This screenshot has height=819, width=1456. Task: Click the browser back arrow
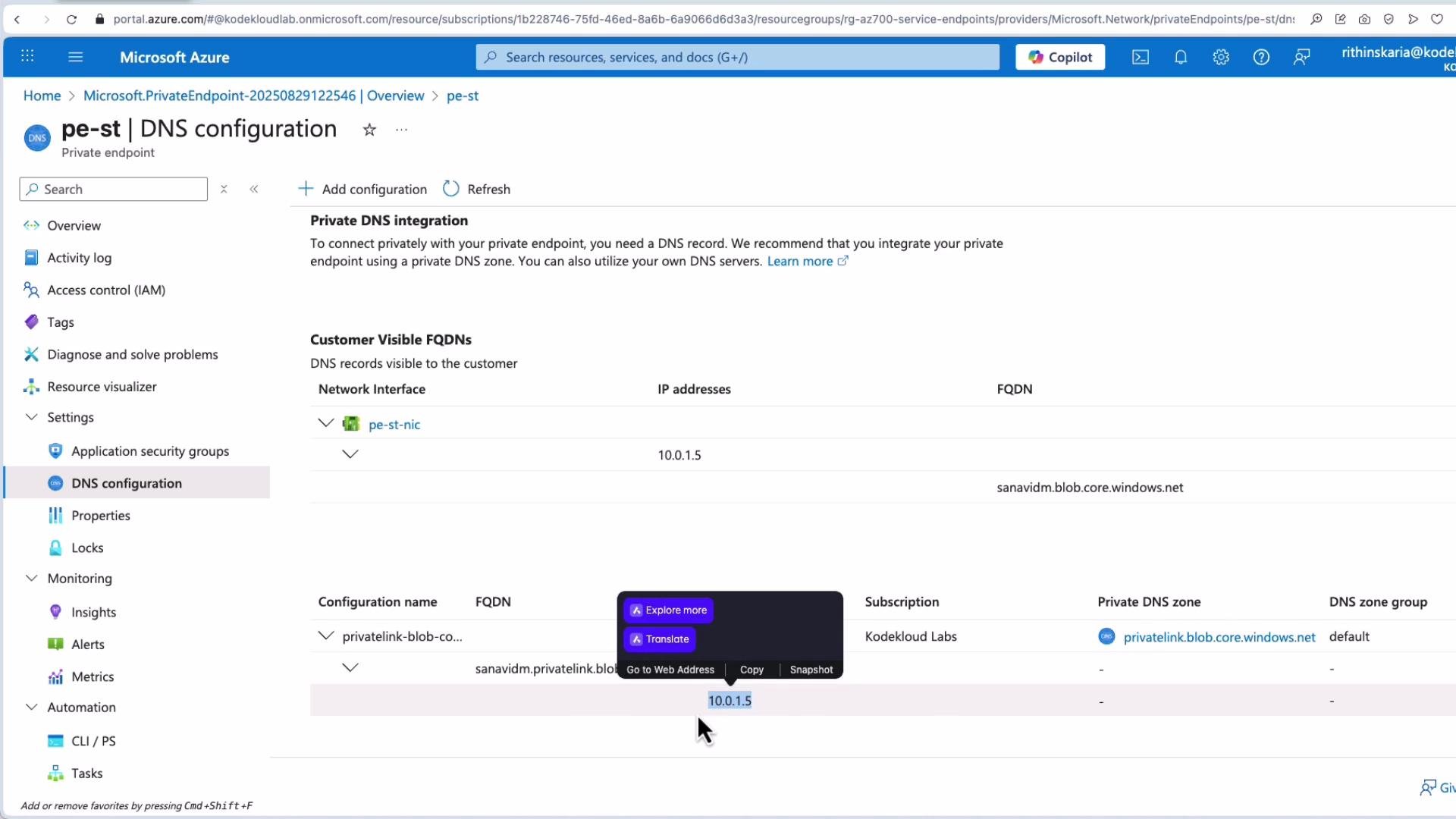(x=17, y=19)
